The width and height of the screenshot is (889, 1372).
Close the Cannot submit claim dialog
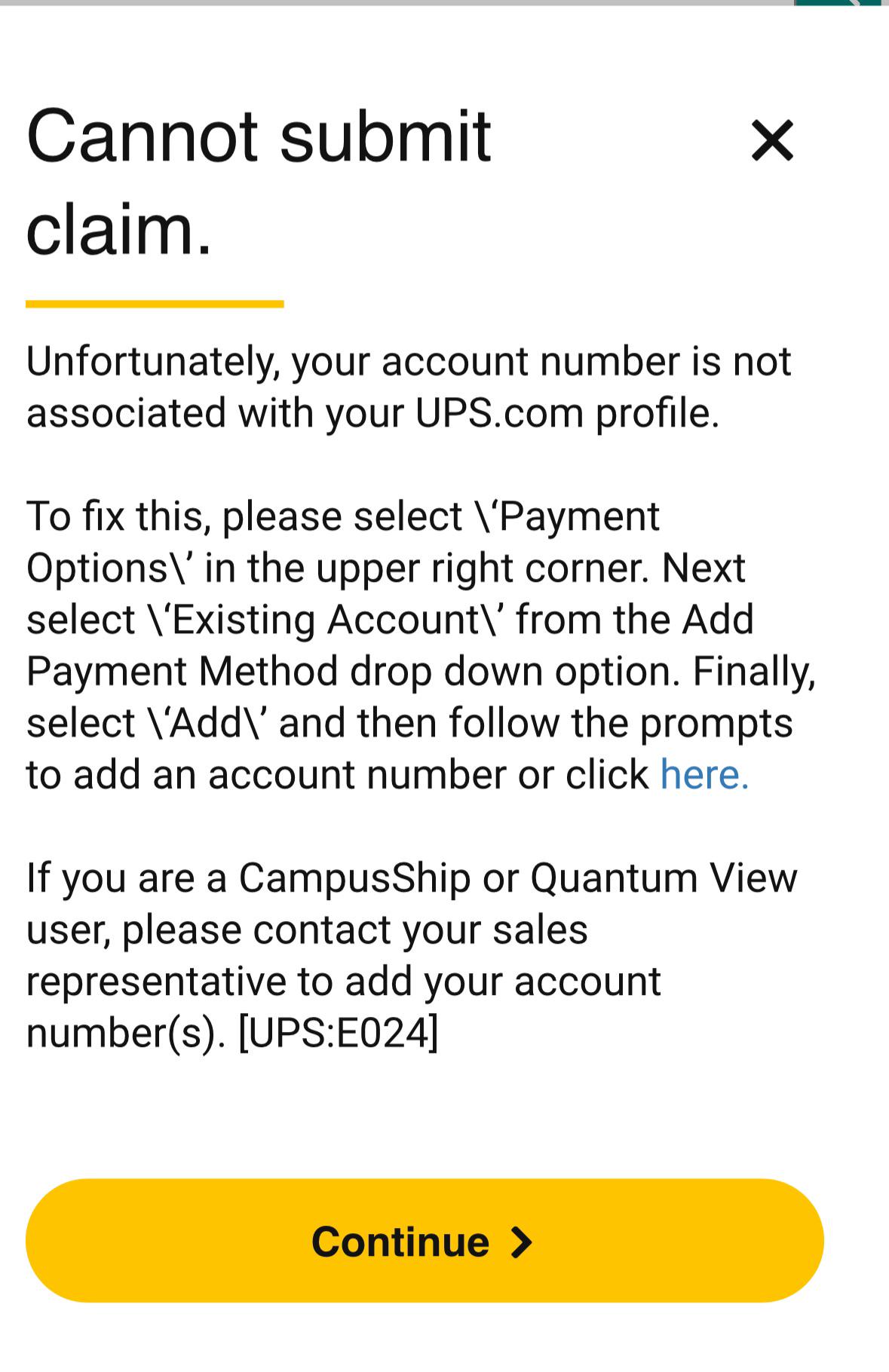click(x=772, y=141)
